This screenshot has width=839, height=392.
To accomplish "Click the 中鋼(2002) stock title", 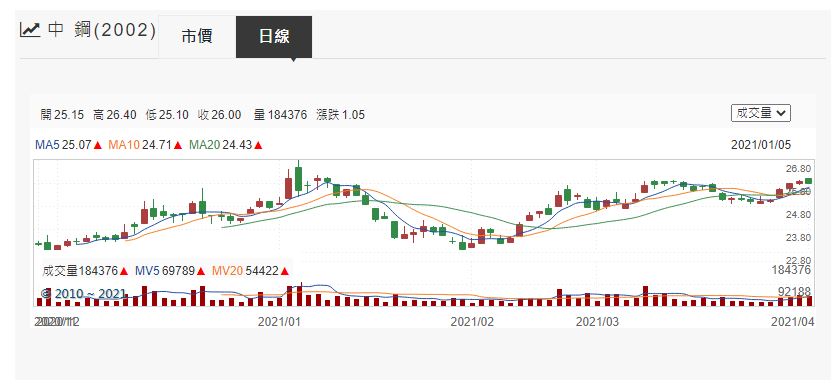I will pyautogui.click(x=102, y=30).
